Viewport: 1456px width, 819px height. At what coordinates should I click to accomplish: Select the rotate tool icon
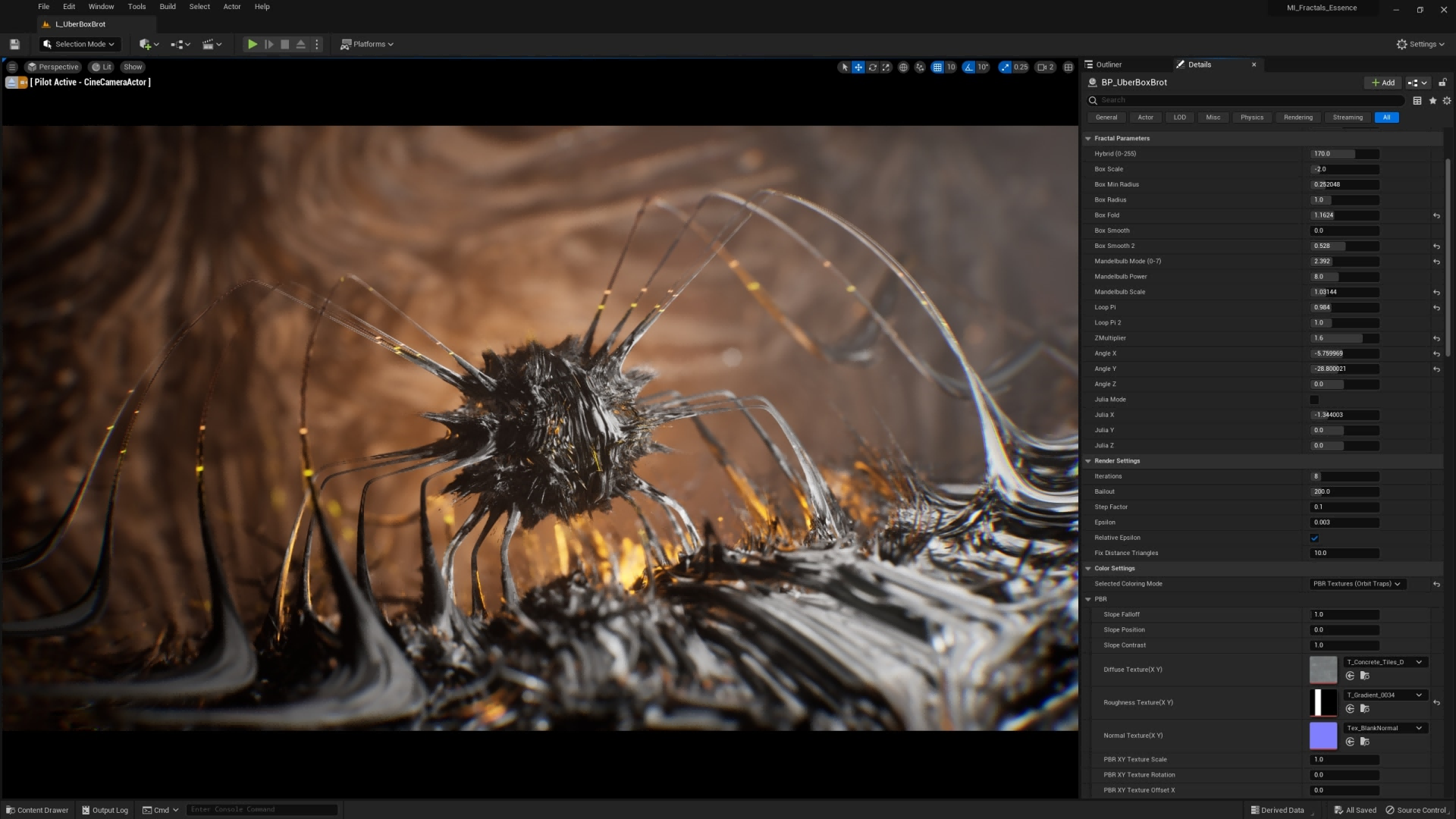[x=872, y=68]
